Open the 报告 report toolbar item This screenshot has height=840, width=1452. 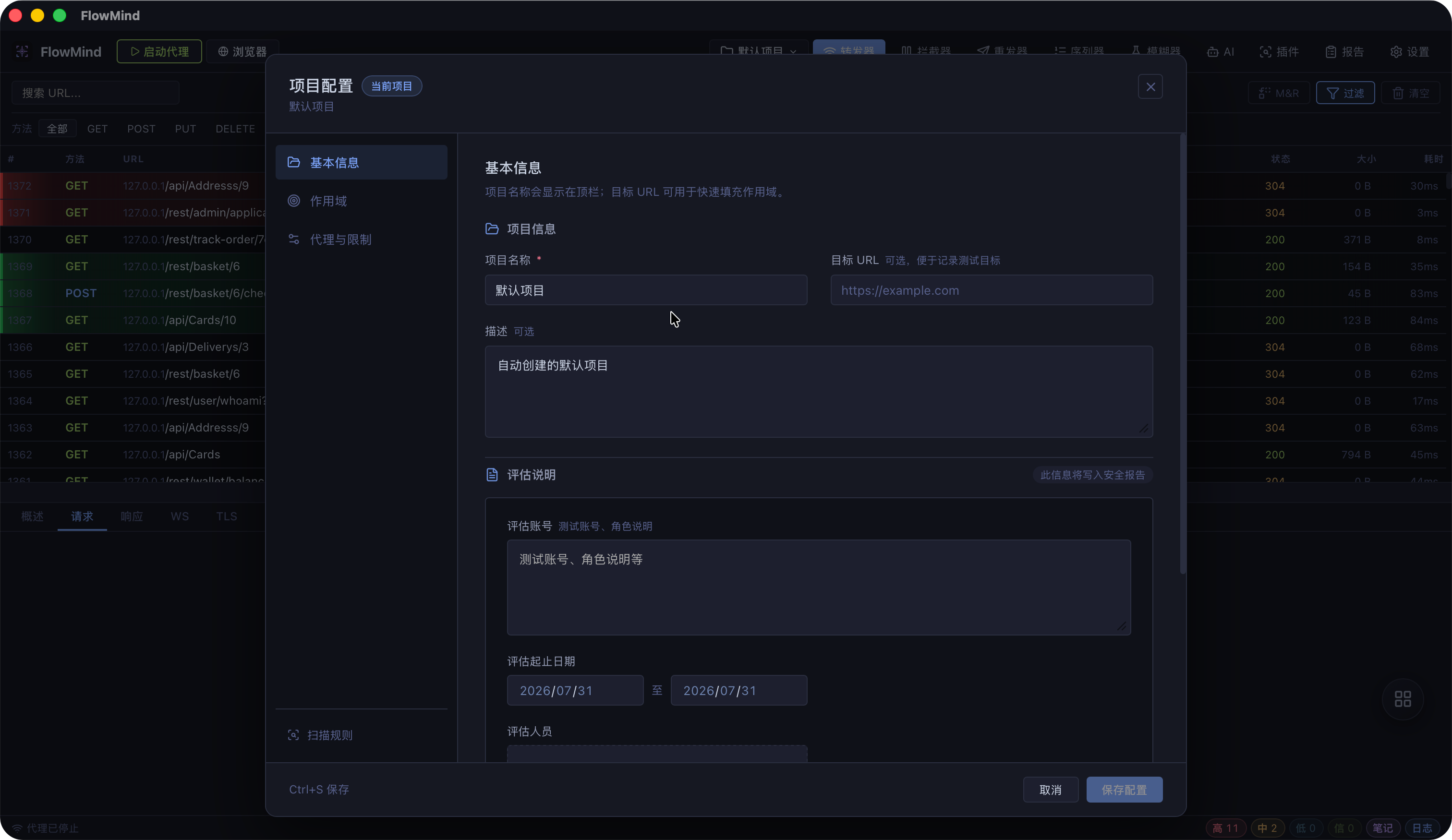point(1344,52)
